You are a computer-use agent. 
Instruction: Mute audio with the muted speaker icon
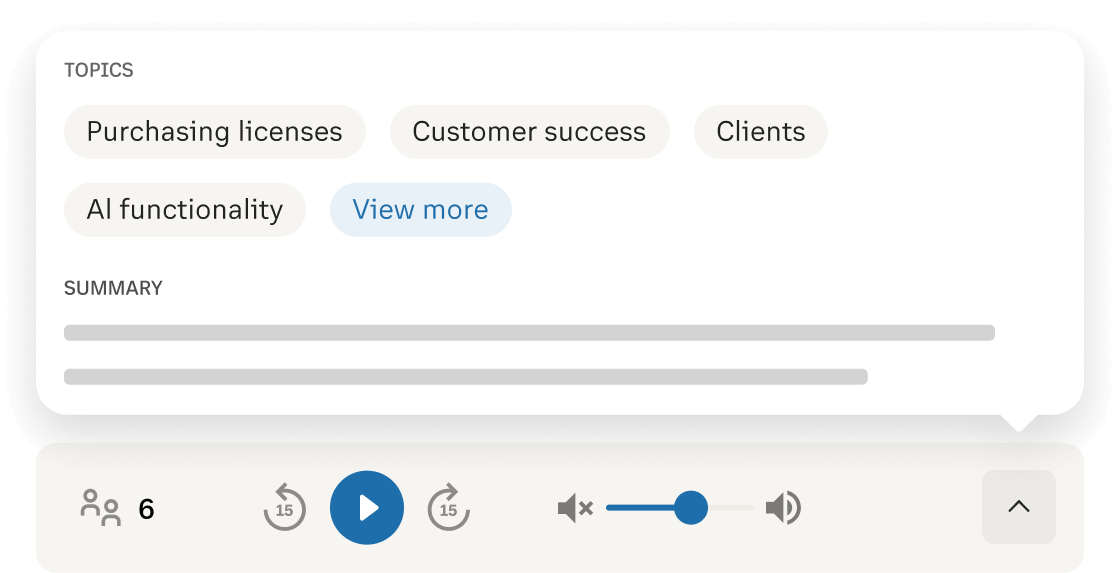click(x=575, y=508)
